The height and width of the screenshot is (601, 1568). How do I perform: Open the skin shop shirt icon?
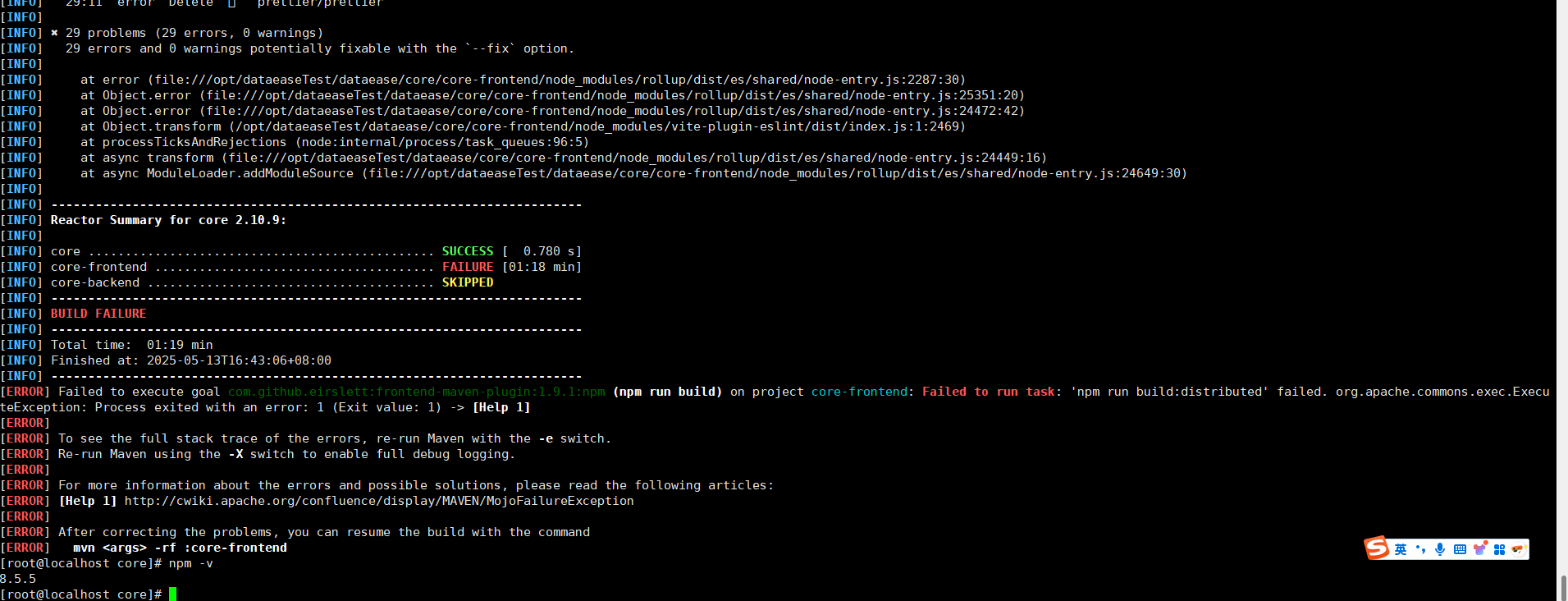(x=1479, y=549)
